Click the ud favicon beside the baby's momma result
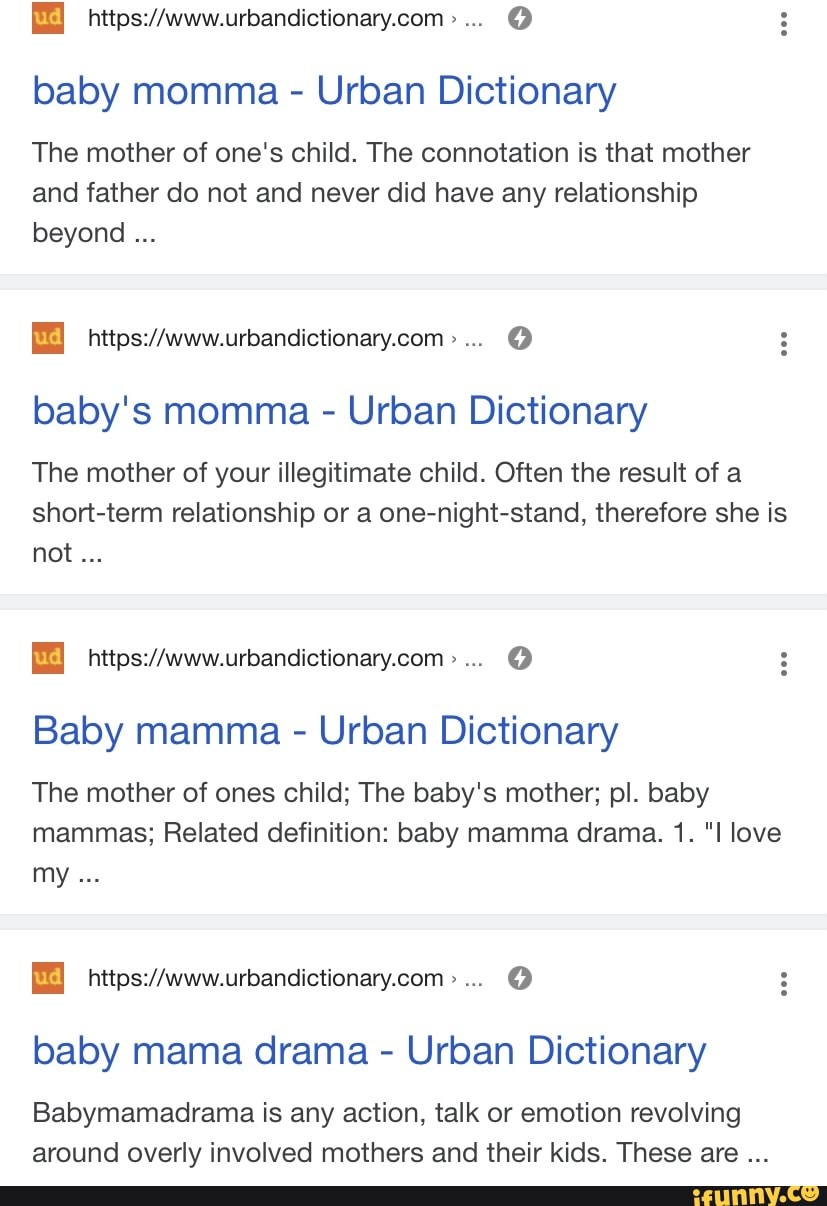The width and height of the screenshot is (827, 1206). (x=48, y=338)
